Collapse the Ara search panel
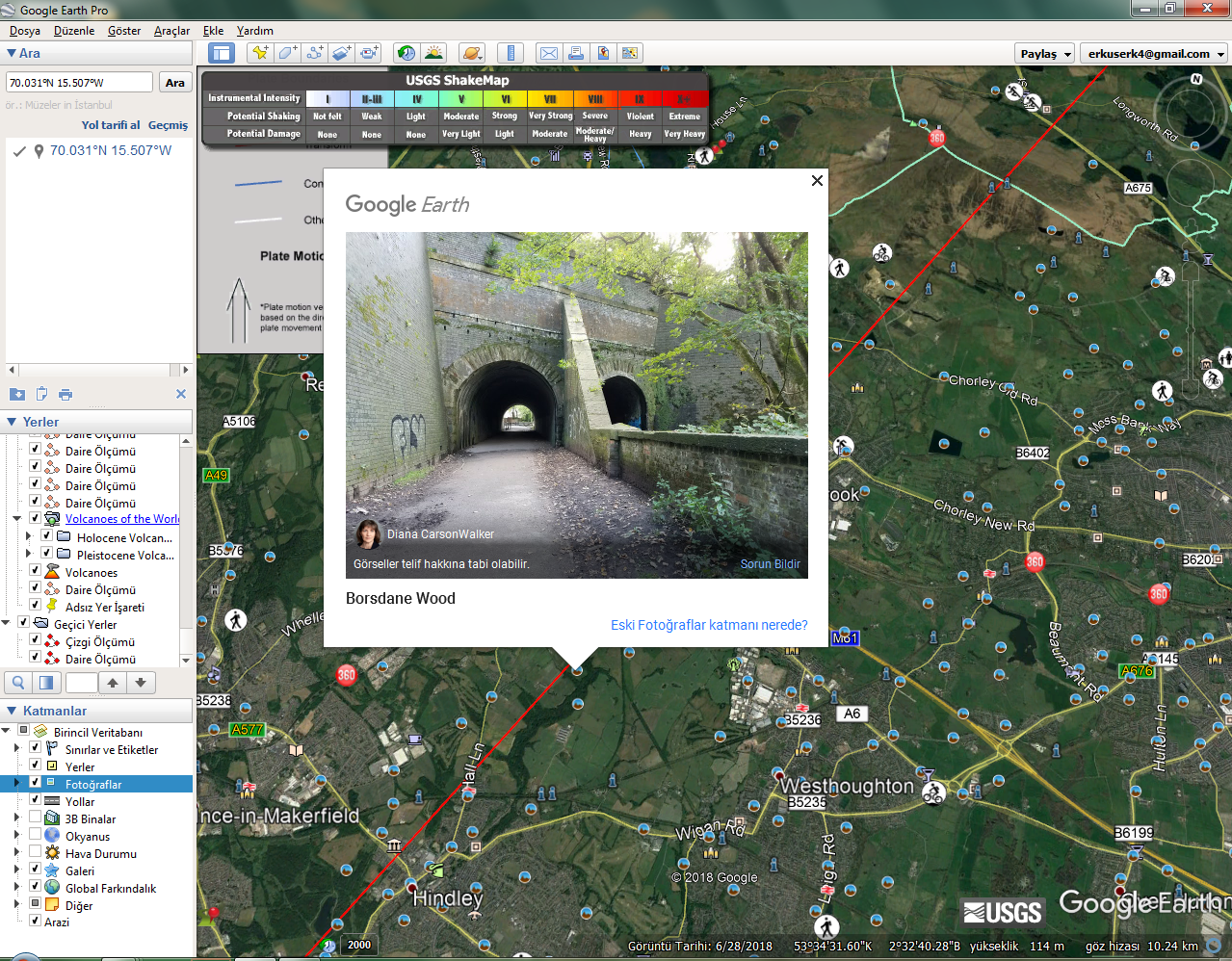Image resolution: width=1232 pixels, height=961 pixels. tap(12, 53)
